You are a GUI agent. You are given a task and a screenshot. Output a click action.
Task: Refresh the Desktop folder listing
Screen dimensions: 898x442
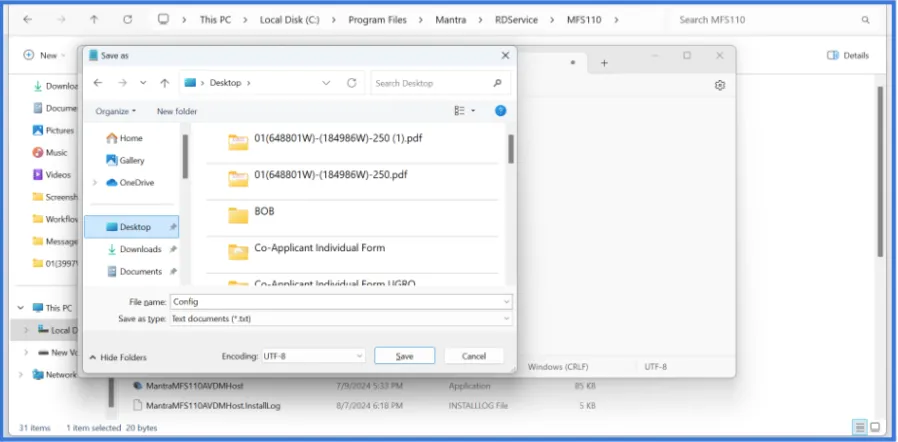click(x=353, y=83)
